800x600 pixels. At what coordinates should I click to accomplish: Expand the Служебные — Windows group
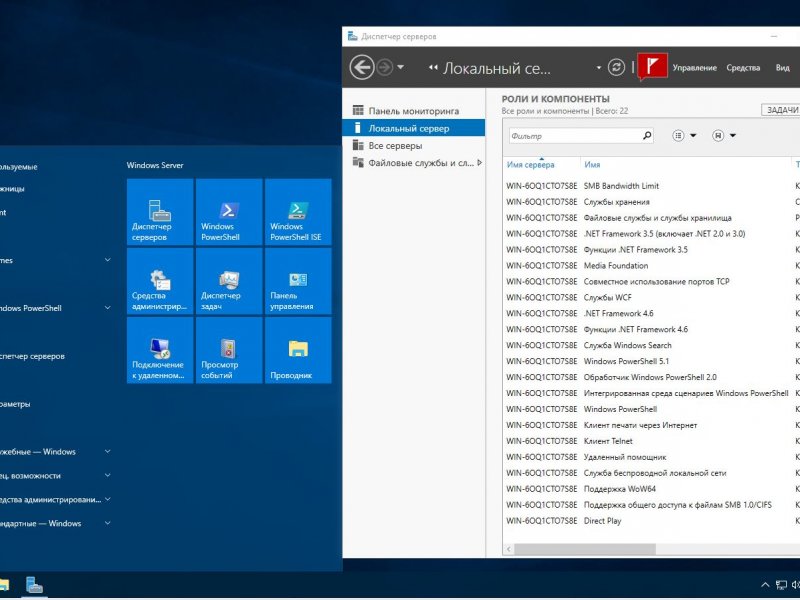point(108,452)
